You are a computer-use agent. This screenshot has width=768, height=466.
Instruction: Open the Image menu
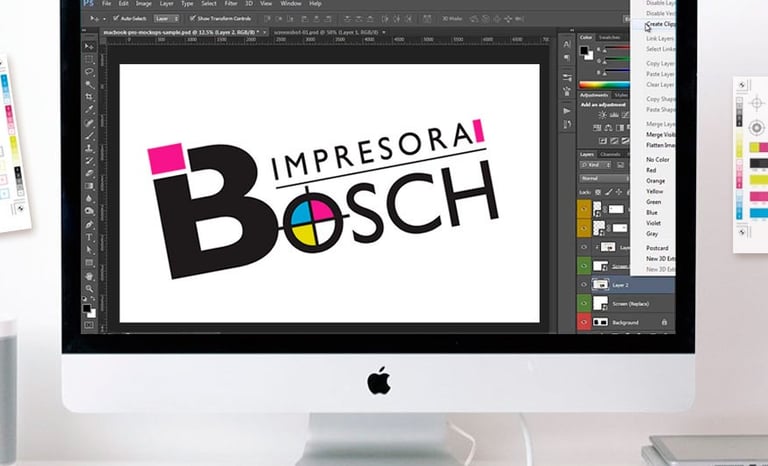[x=144, y=3]
